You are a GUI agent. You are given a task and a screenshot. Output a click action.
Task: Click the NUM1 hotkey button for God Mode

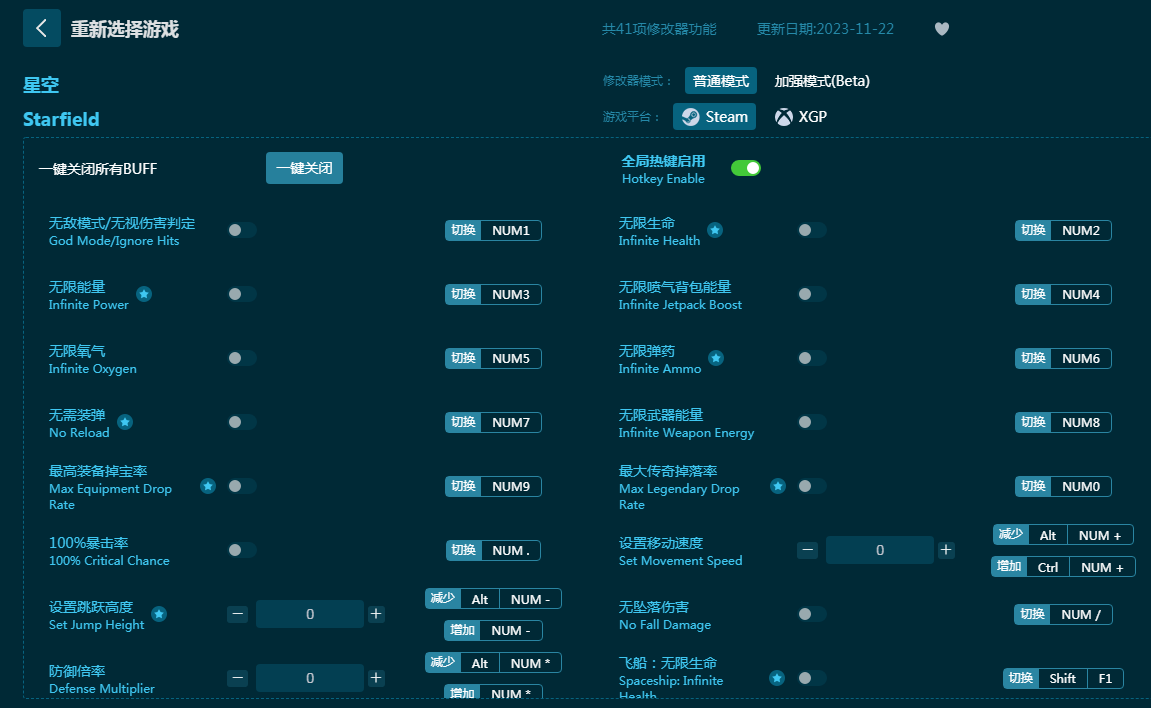tap(510, 231)
